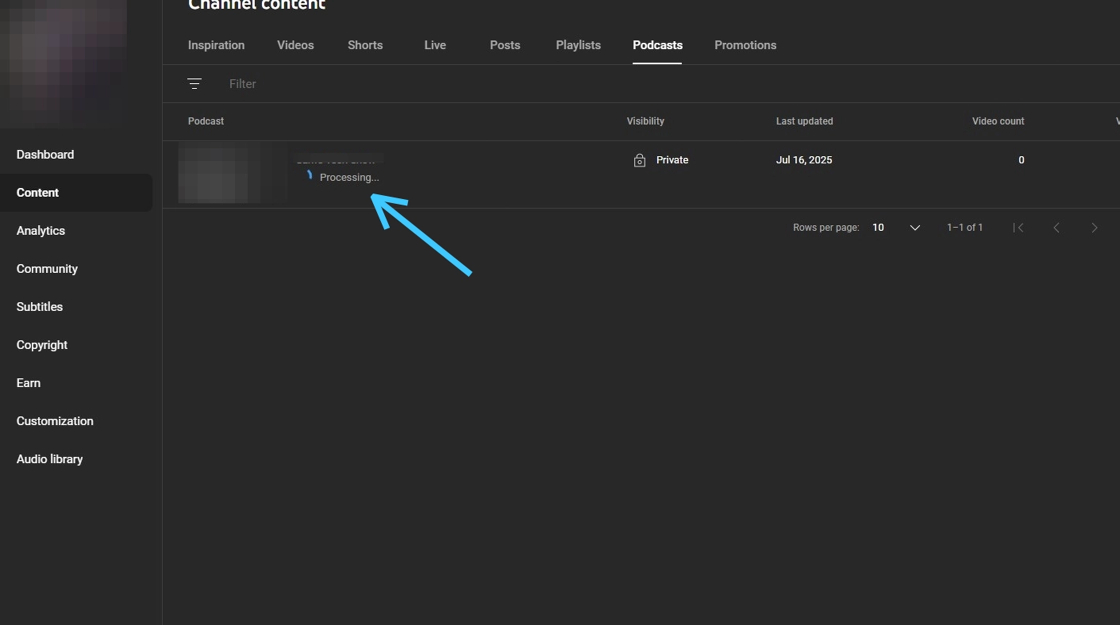The height and width of the screenshot is (625, 1120).
Task: Click the channel avatar in sidebar
Action: coord(64,63)
